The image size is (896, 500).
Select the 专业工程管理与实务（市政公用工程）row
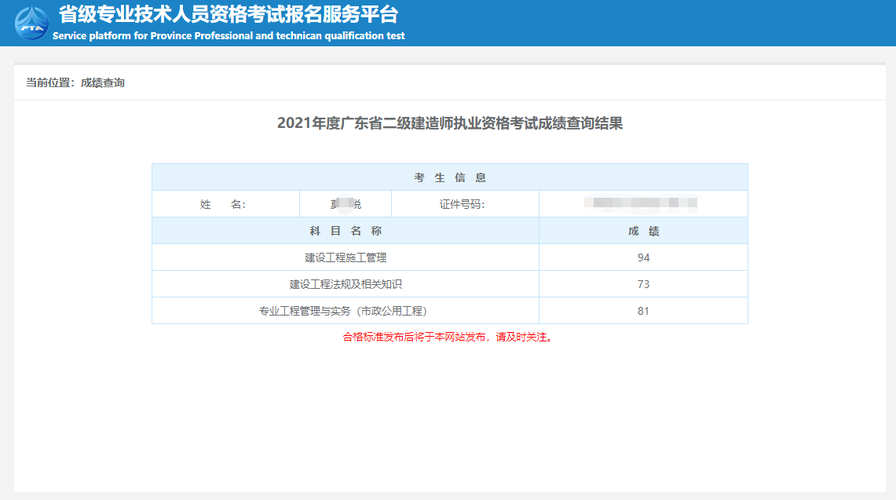tap(450, 311)
